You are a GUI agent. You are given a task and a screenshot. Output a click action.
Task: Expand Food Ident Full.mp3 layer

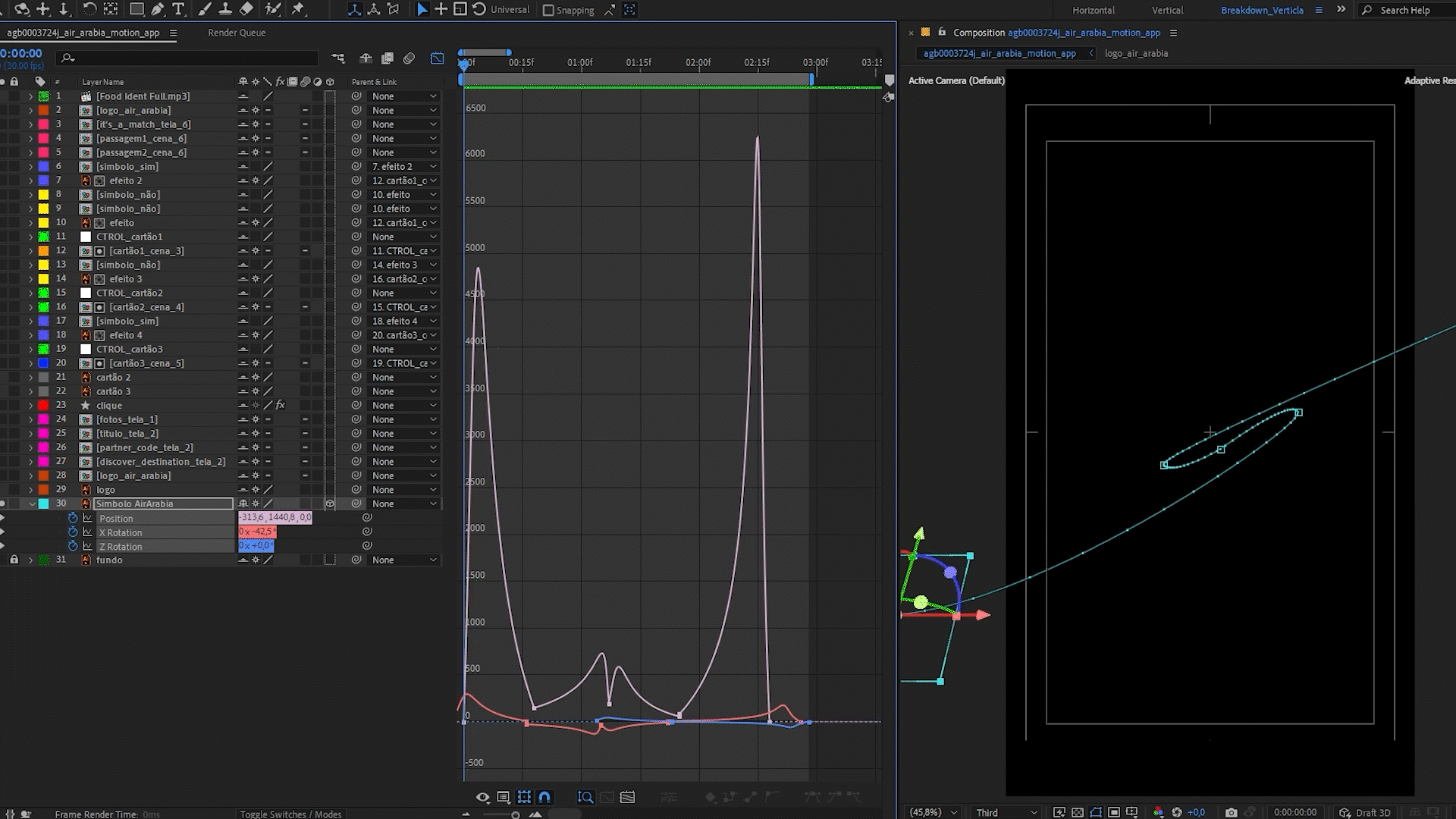[31, 96]
